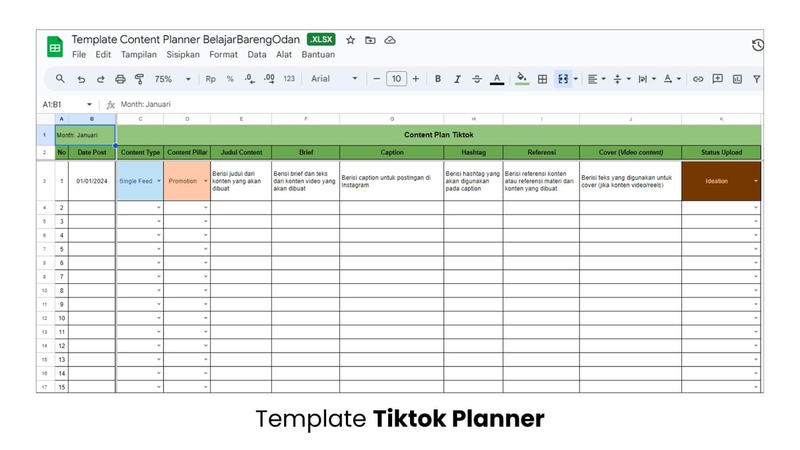Decrease font size with minus button

(x=377, y=79)
